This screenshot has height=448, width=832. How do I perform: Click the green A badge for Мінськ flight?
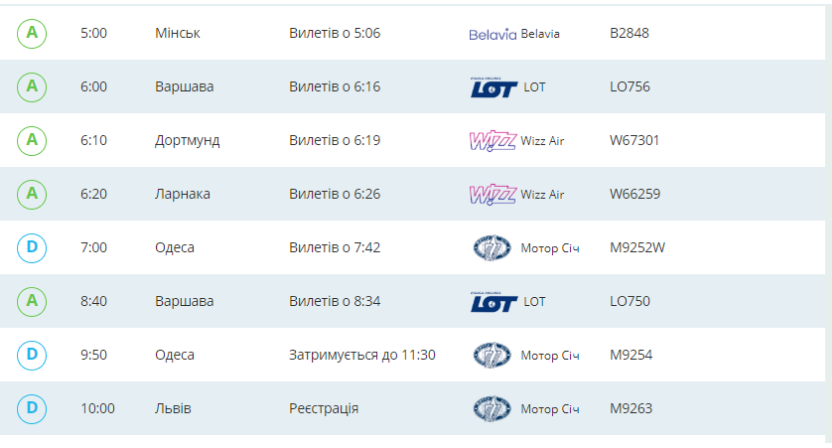32,33
